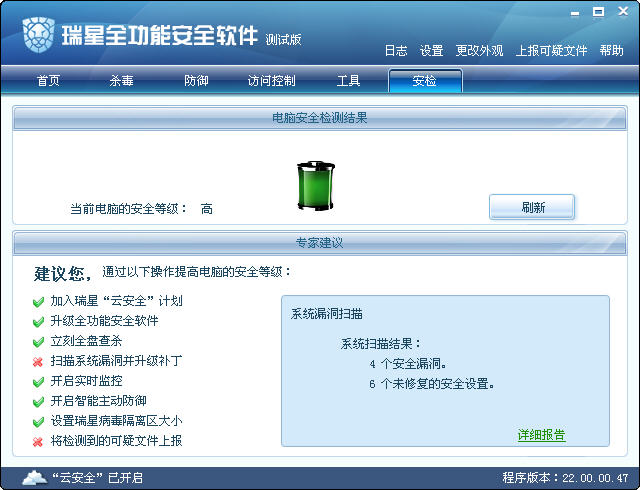Image resolution: width=640 pixels, height=490 pixels.
Task: Minimize the Rising window
Action: pyautogui.click(x=575, y=13)
